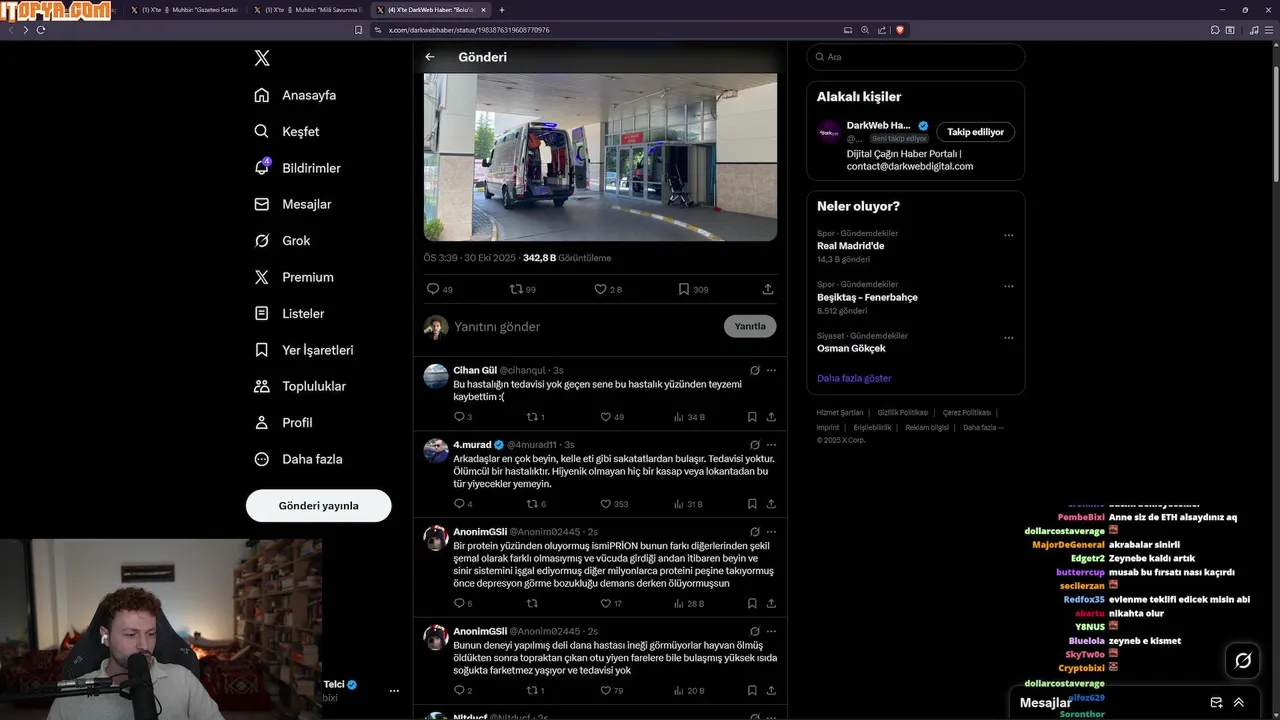Click the Ara search field
Viewport: 1280px width, 720px height.
coord(915,57)
